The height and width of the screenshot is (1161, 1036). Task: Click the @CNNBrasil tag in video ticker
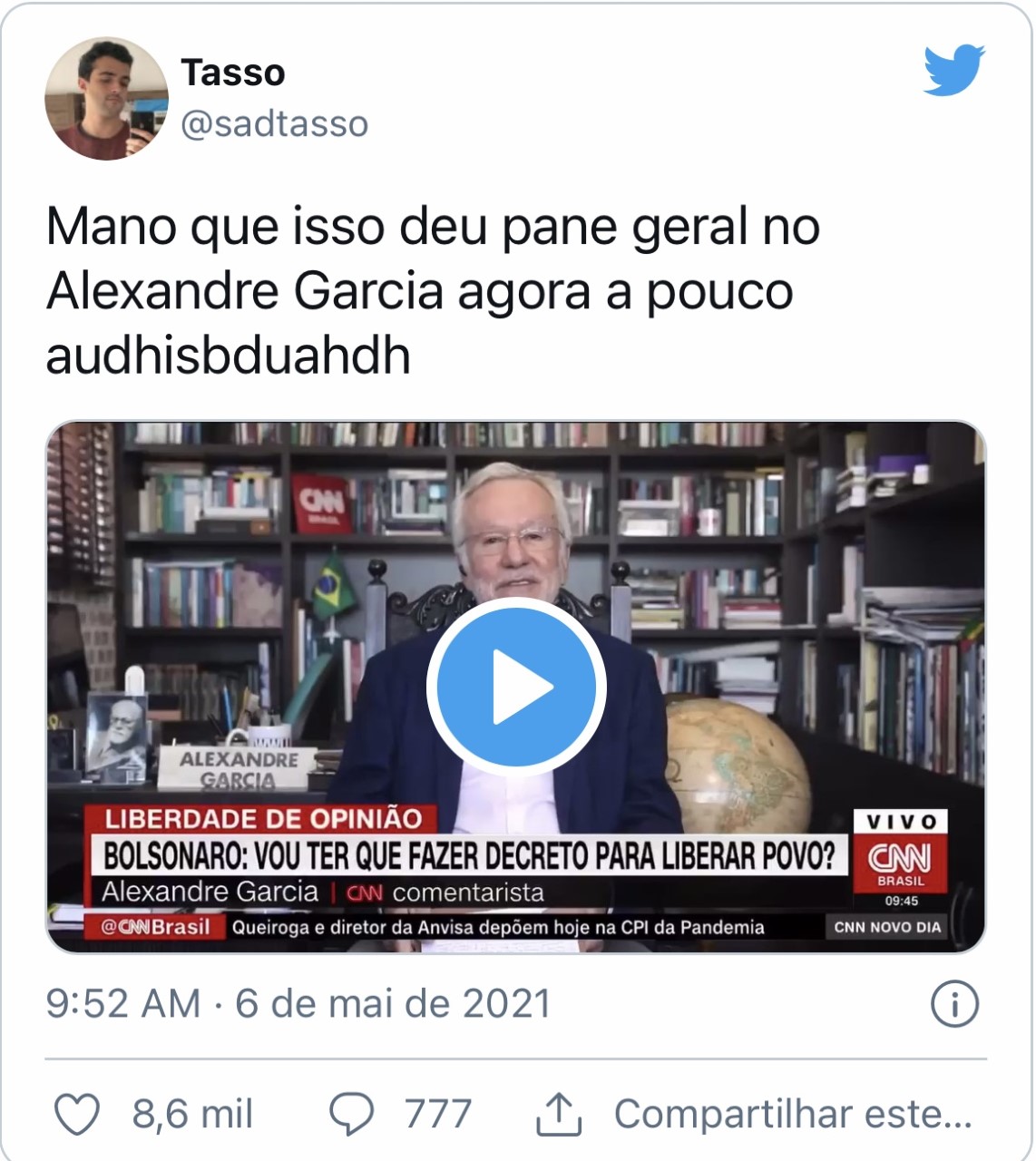click(155, 927)
